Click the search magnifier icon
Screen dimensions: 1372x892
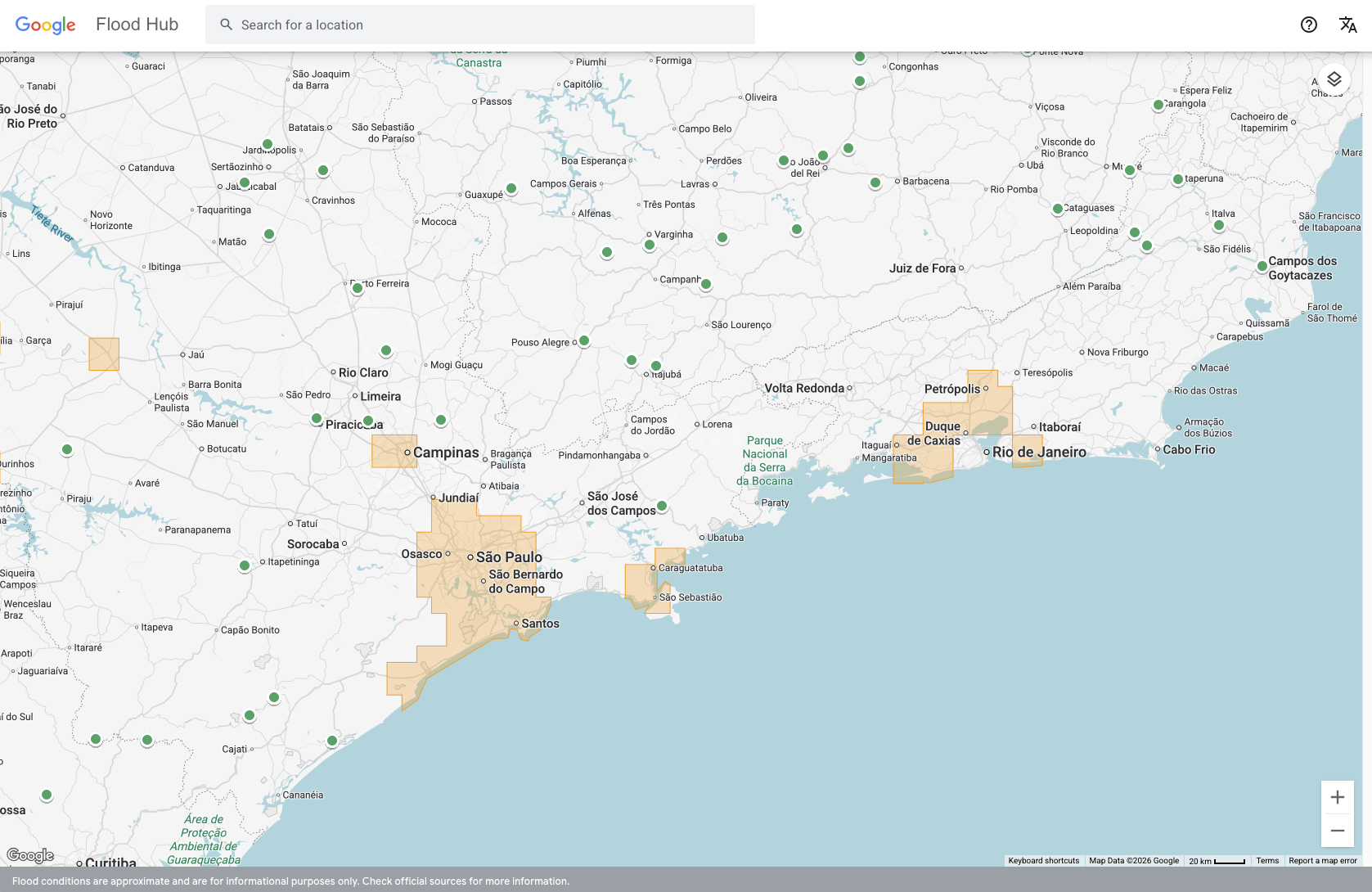(227, 25)
